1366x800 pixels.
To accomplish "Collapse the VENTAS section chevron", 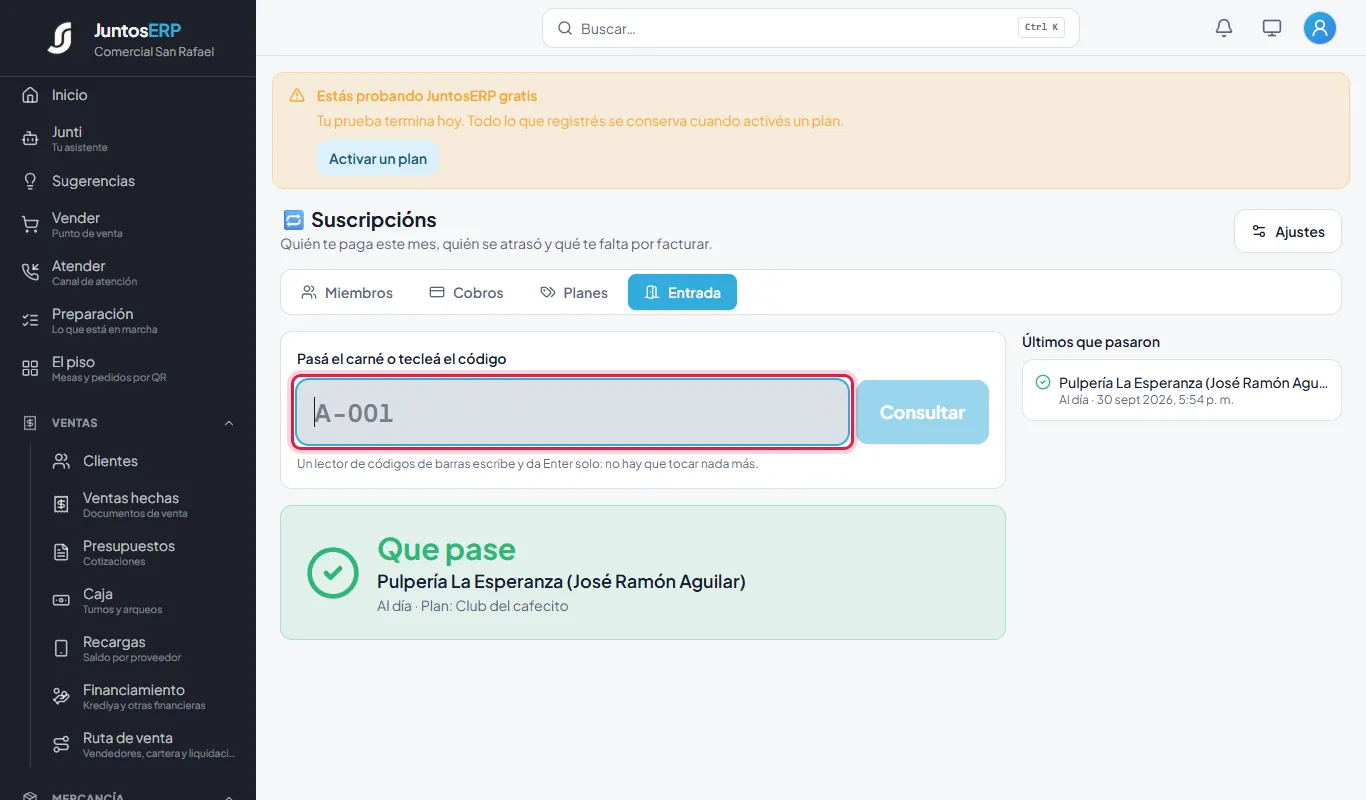I will pos(229,423).
